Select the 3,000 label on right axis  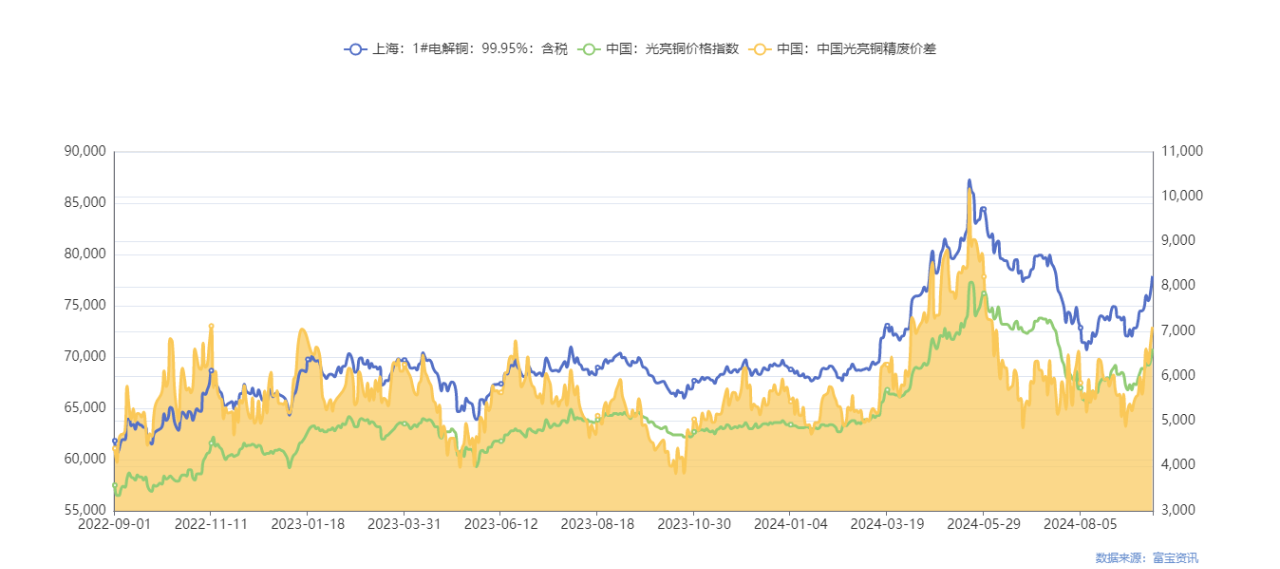1180,510
